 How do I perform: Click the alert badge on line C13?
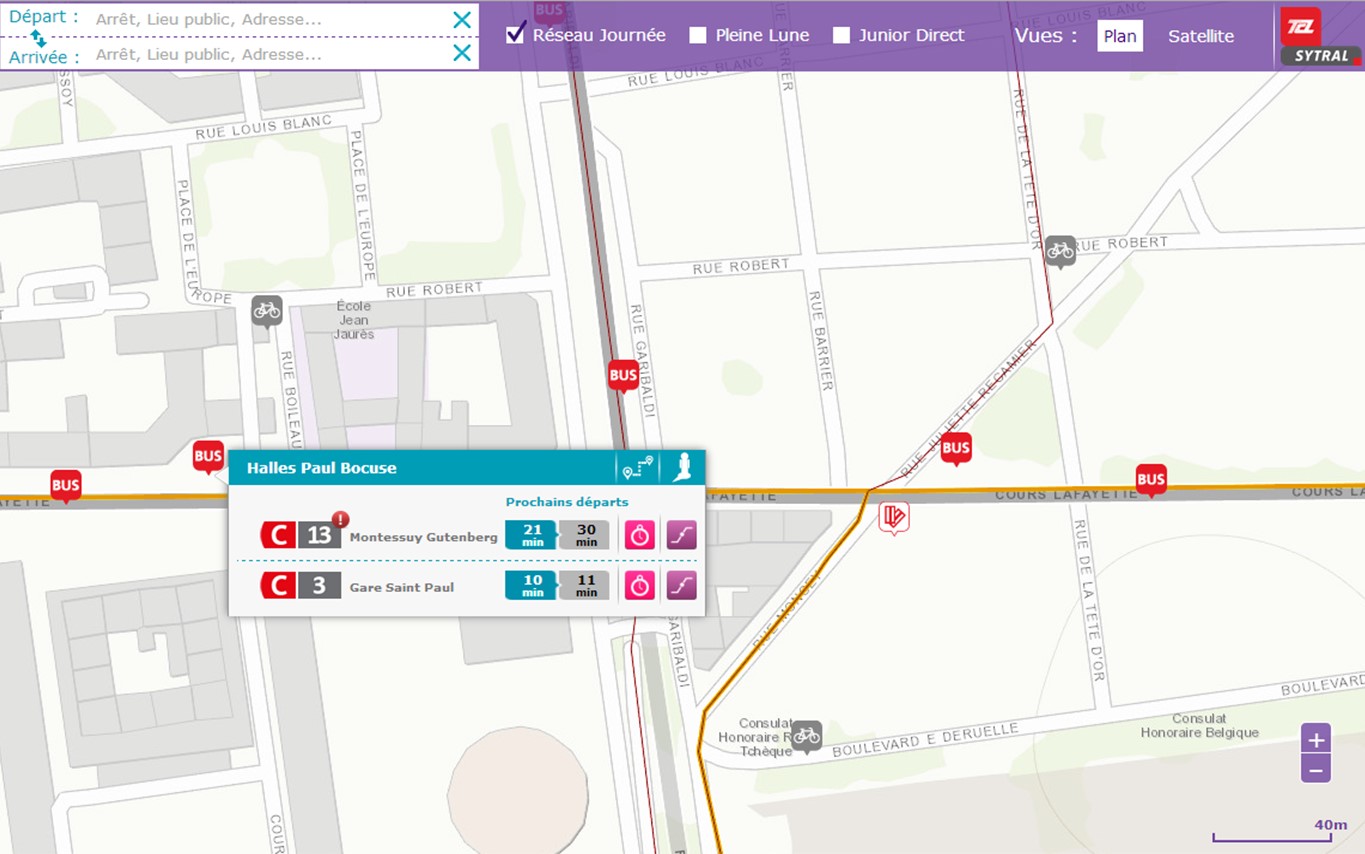coord(340,519)
